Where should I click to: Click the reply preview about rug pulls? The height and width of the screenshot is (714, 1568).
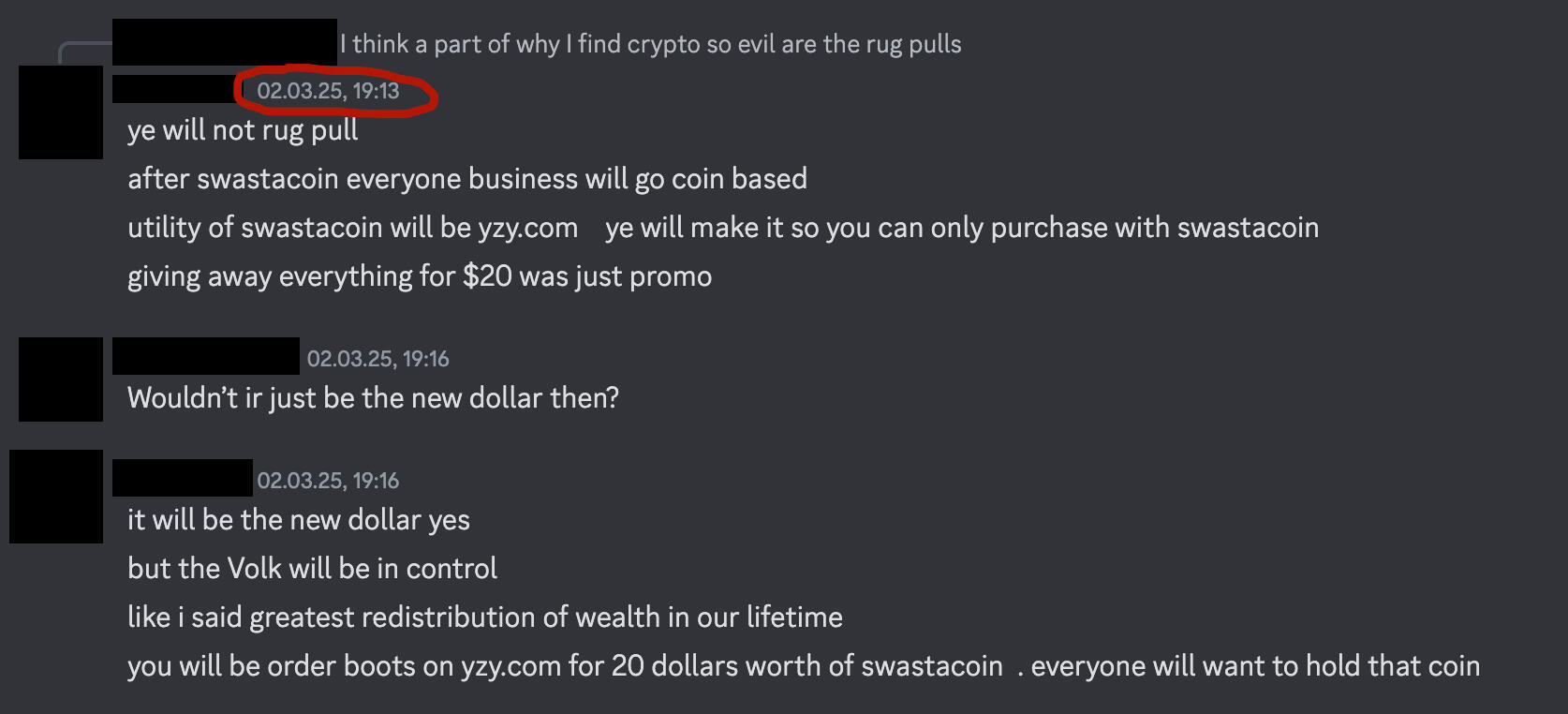pos(650,44)
